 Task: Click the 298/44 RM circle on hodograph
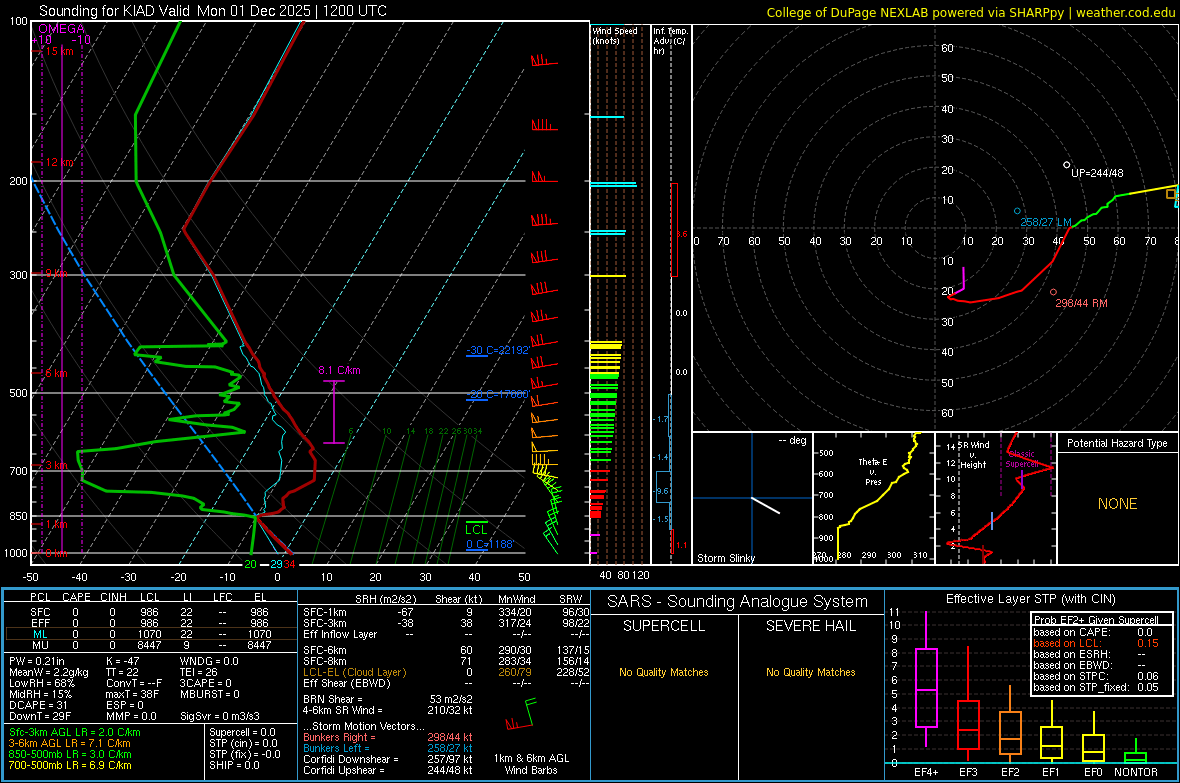[1053, 292]
